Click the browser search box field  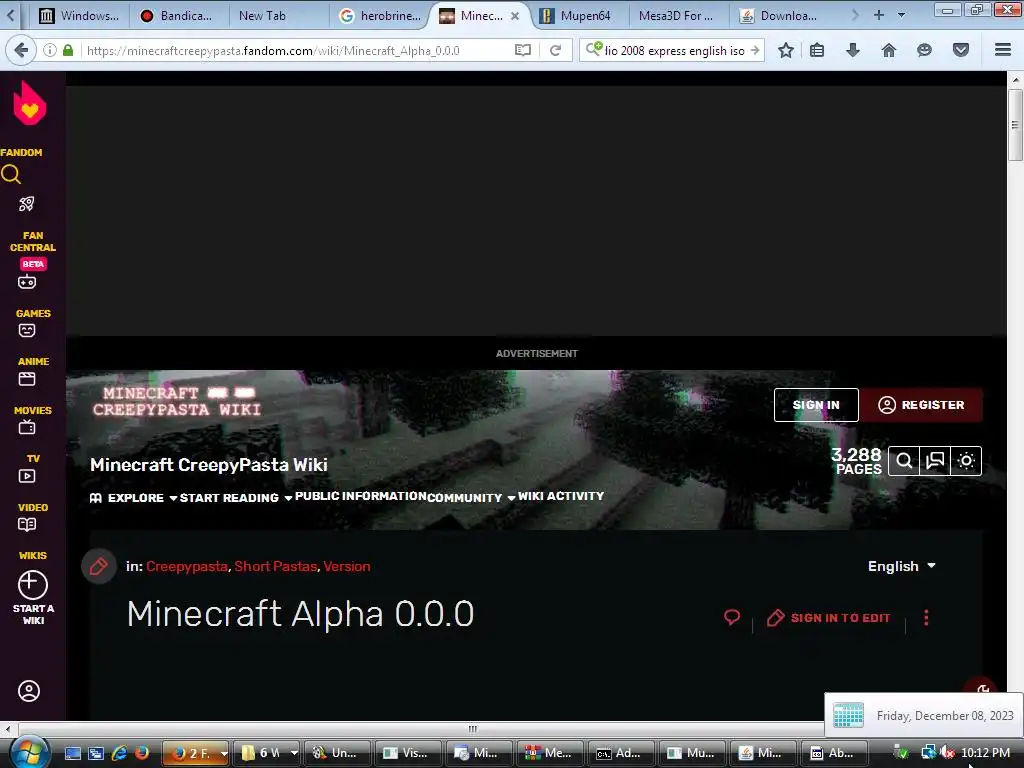tap(673, 50)
